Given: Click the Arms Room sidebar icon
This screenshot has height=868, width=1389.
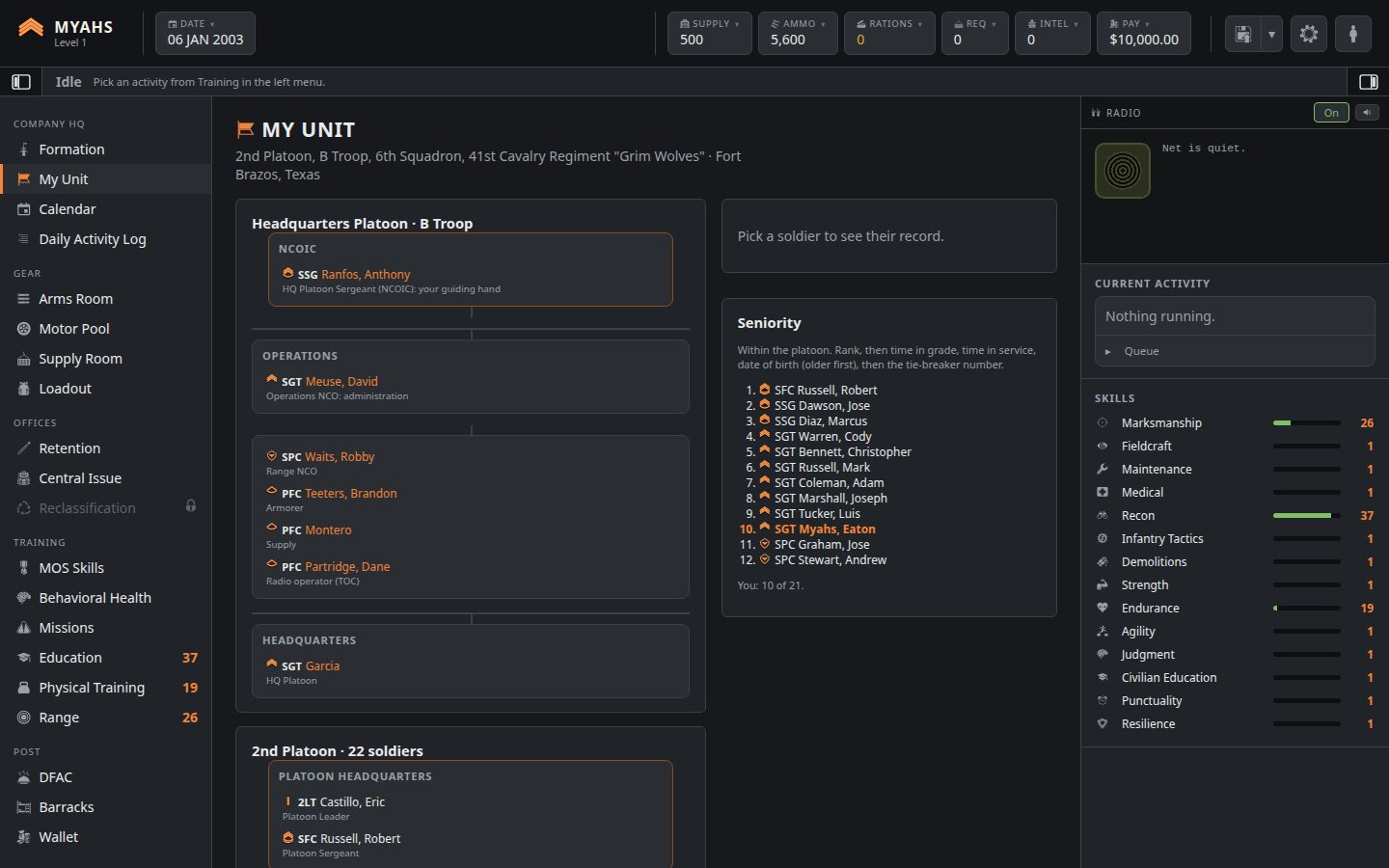Looking at the screenshot, I should (x=24, y=299).
